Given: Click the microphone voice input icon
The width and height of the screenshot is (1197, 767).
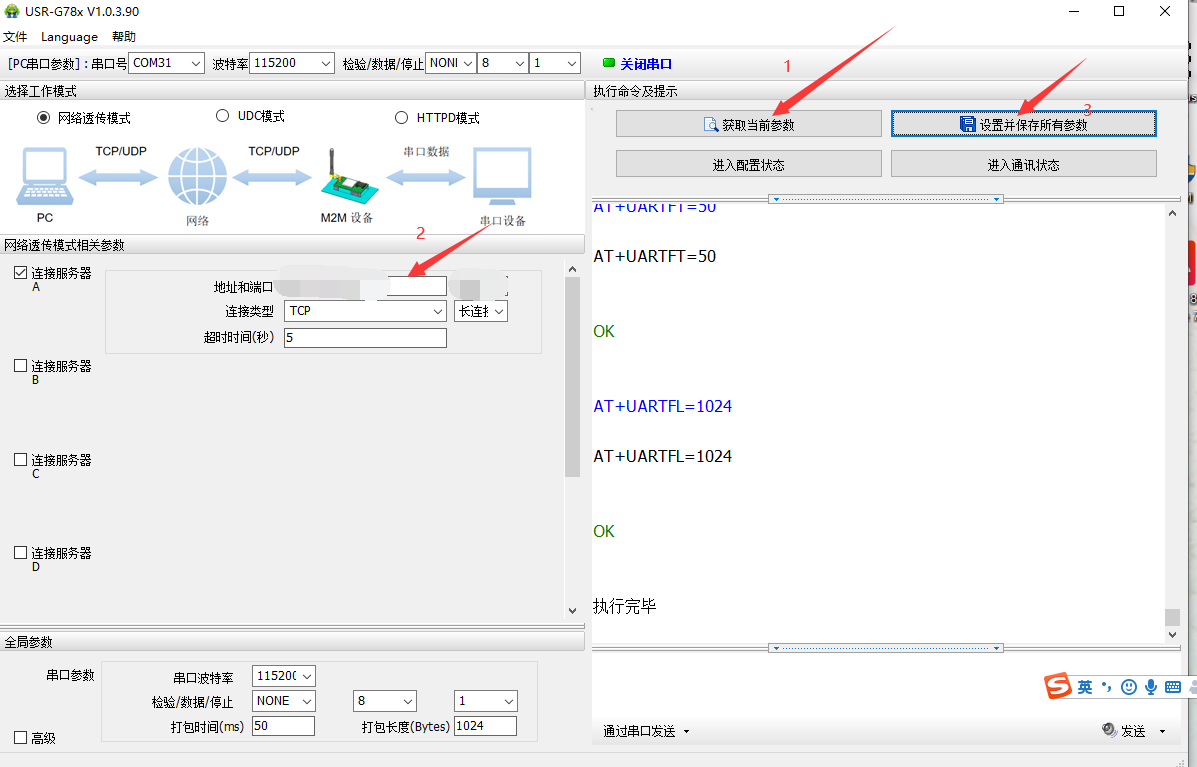Looking at the screenshot, I should point(1151,687).
